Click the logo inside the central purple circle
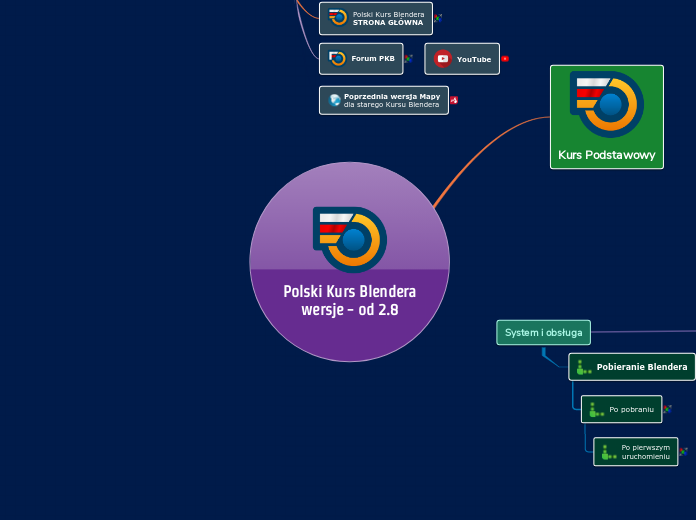696x520 pixels. (350, 239)
